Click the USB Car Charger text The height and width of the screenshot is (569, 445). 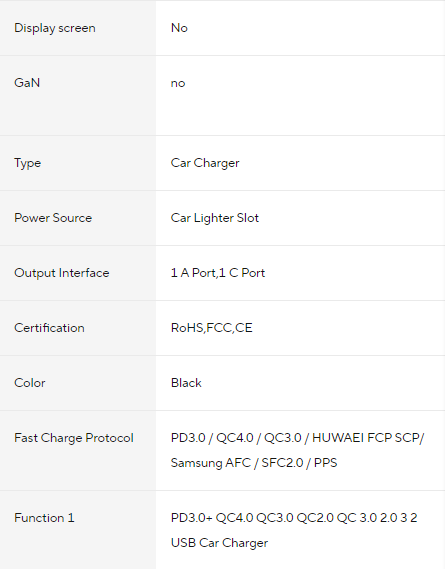(219, 543)
